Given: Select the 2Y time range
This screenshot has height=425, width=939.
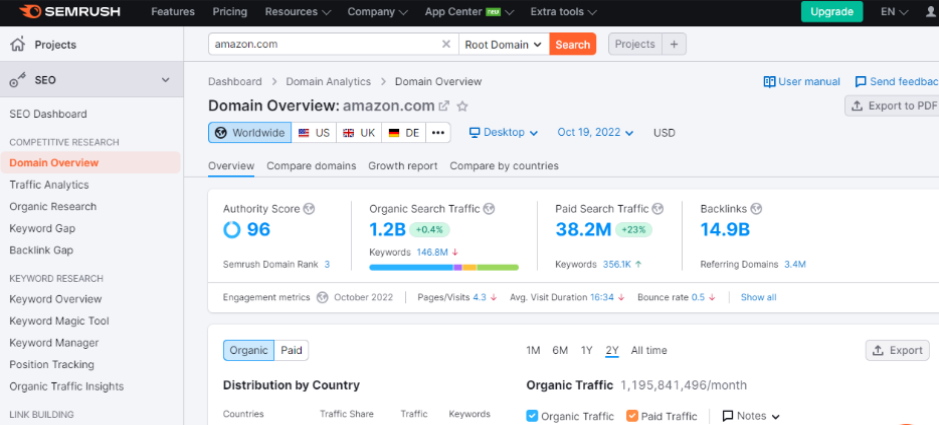Looking at the screenshot, I should coord(612,350).
